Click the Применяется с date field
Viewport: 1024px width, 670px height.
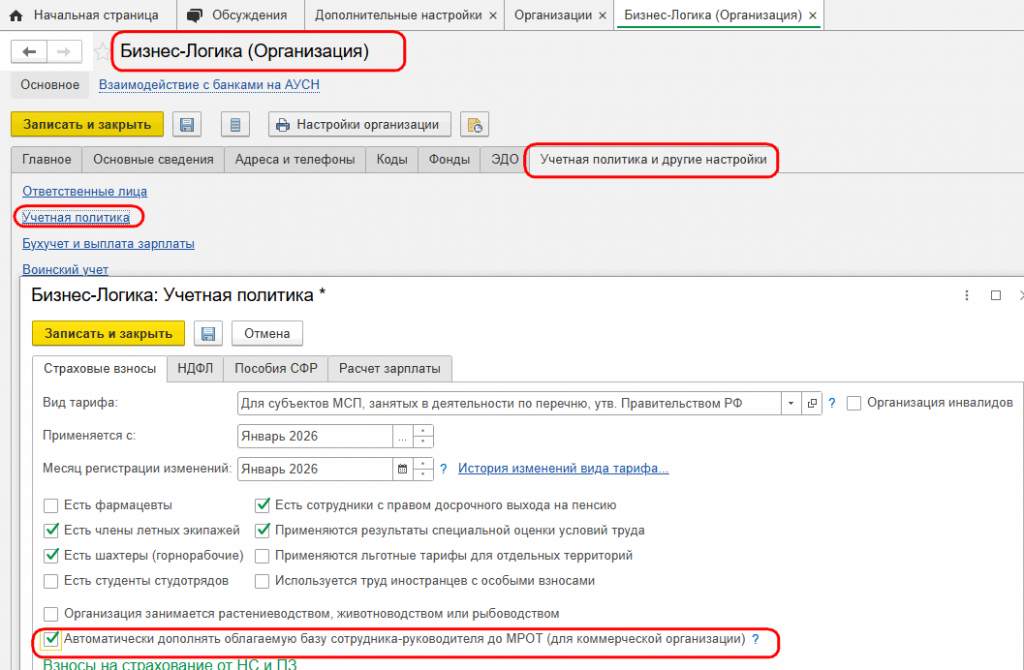point(315,436)
